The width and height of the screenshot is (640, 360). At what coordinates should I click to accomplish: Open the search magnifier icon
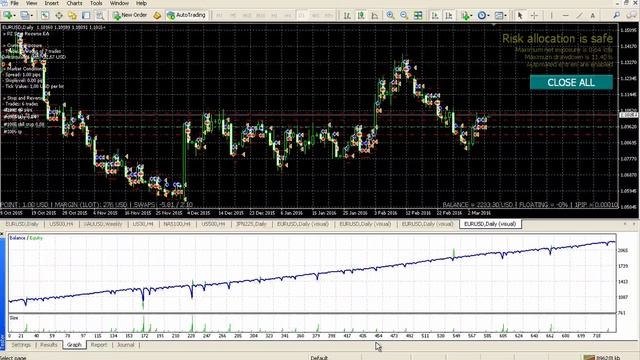point(617,15)
